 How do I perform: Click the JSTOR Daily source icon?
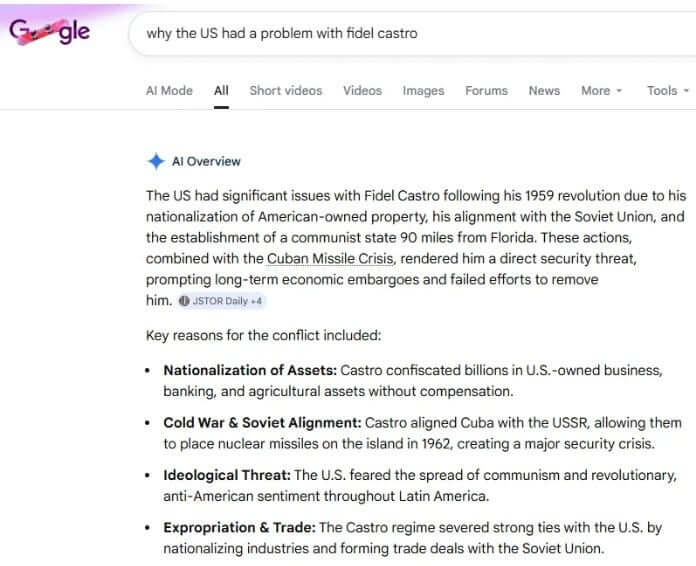(184, 301)
